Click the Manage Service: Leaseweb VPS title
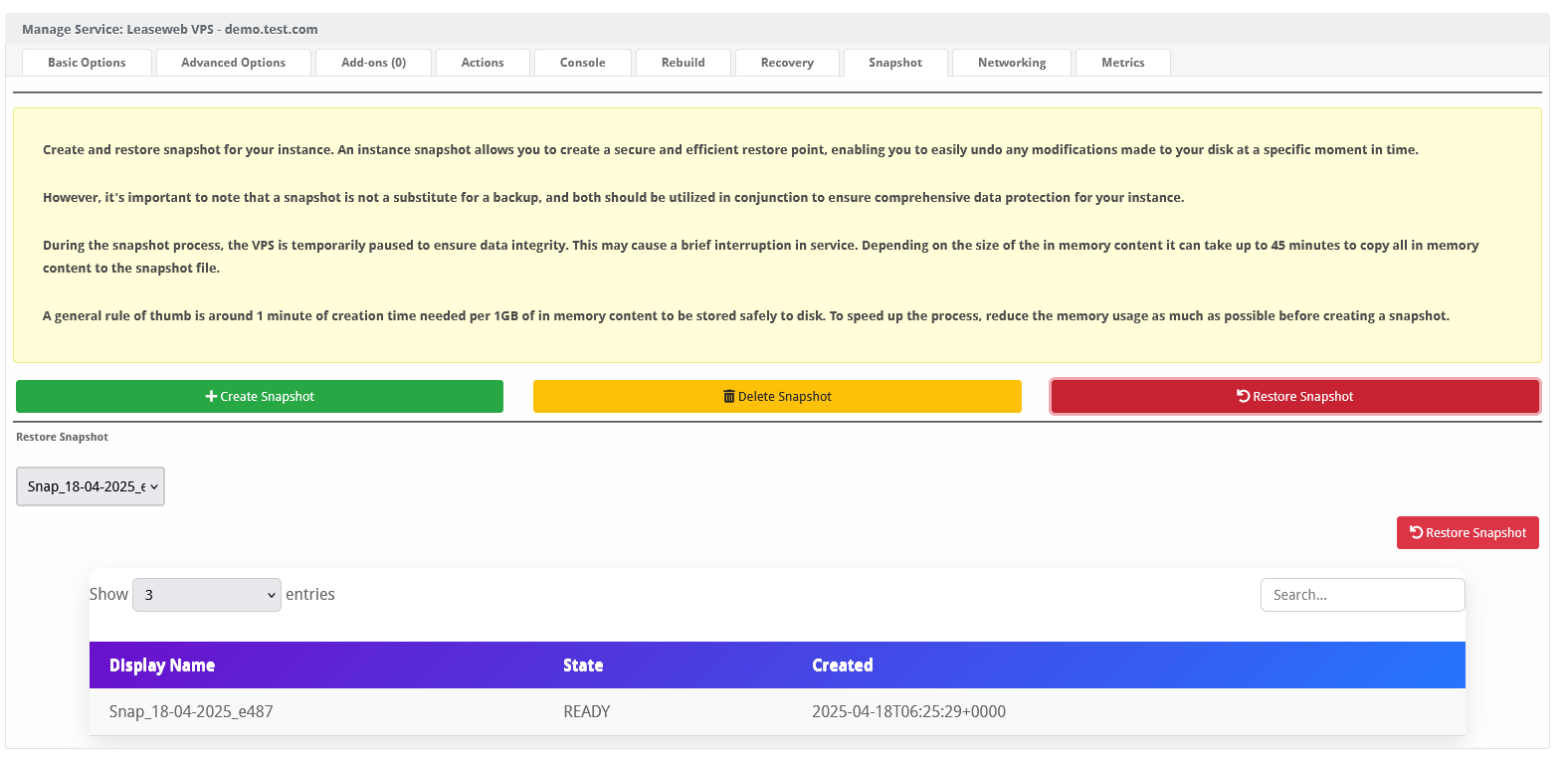Screen dimensions: 1568x758 tap(170, 29)
